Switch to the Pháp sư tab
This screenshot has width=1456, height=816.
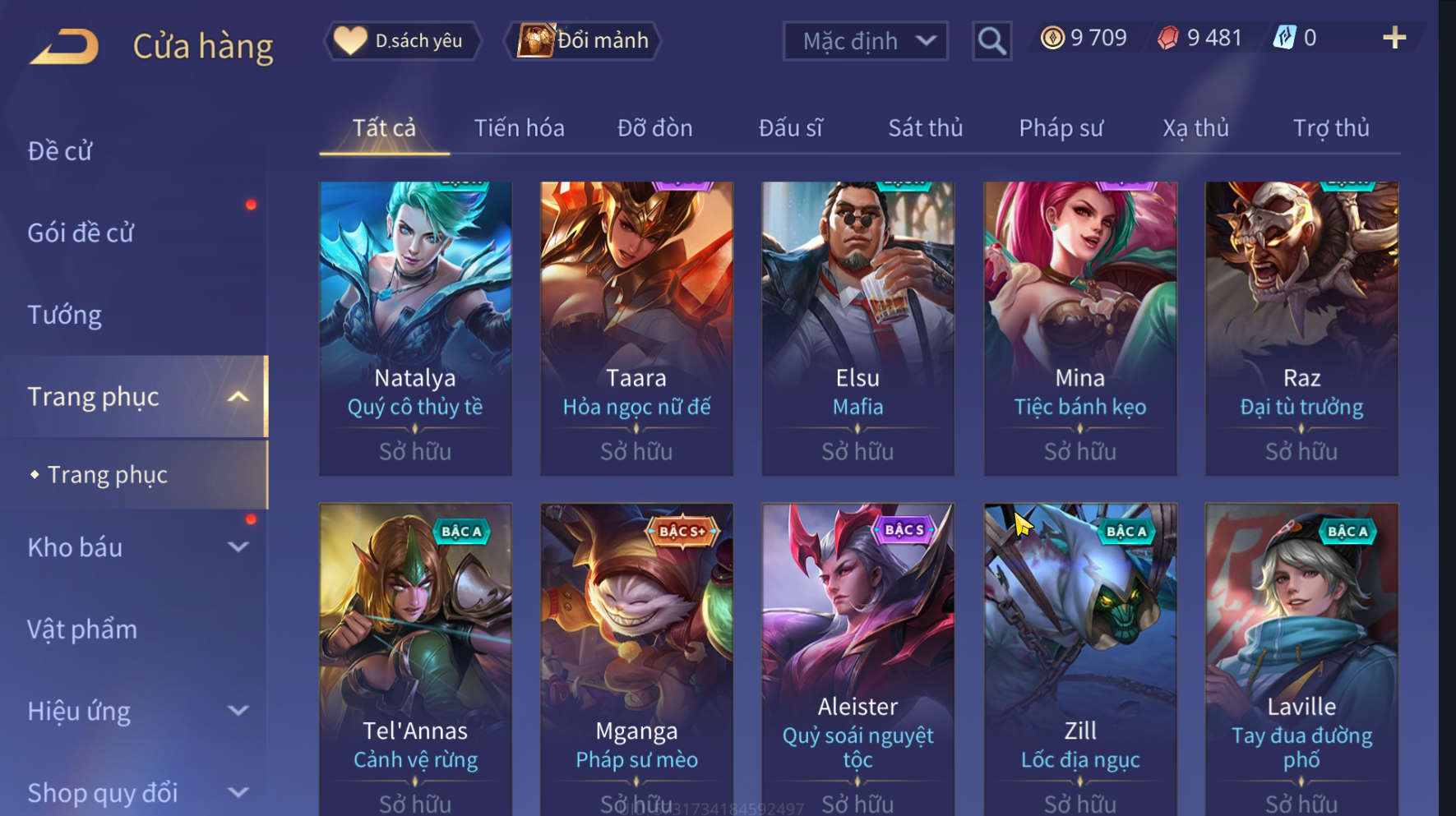[1061, 128]
